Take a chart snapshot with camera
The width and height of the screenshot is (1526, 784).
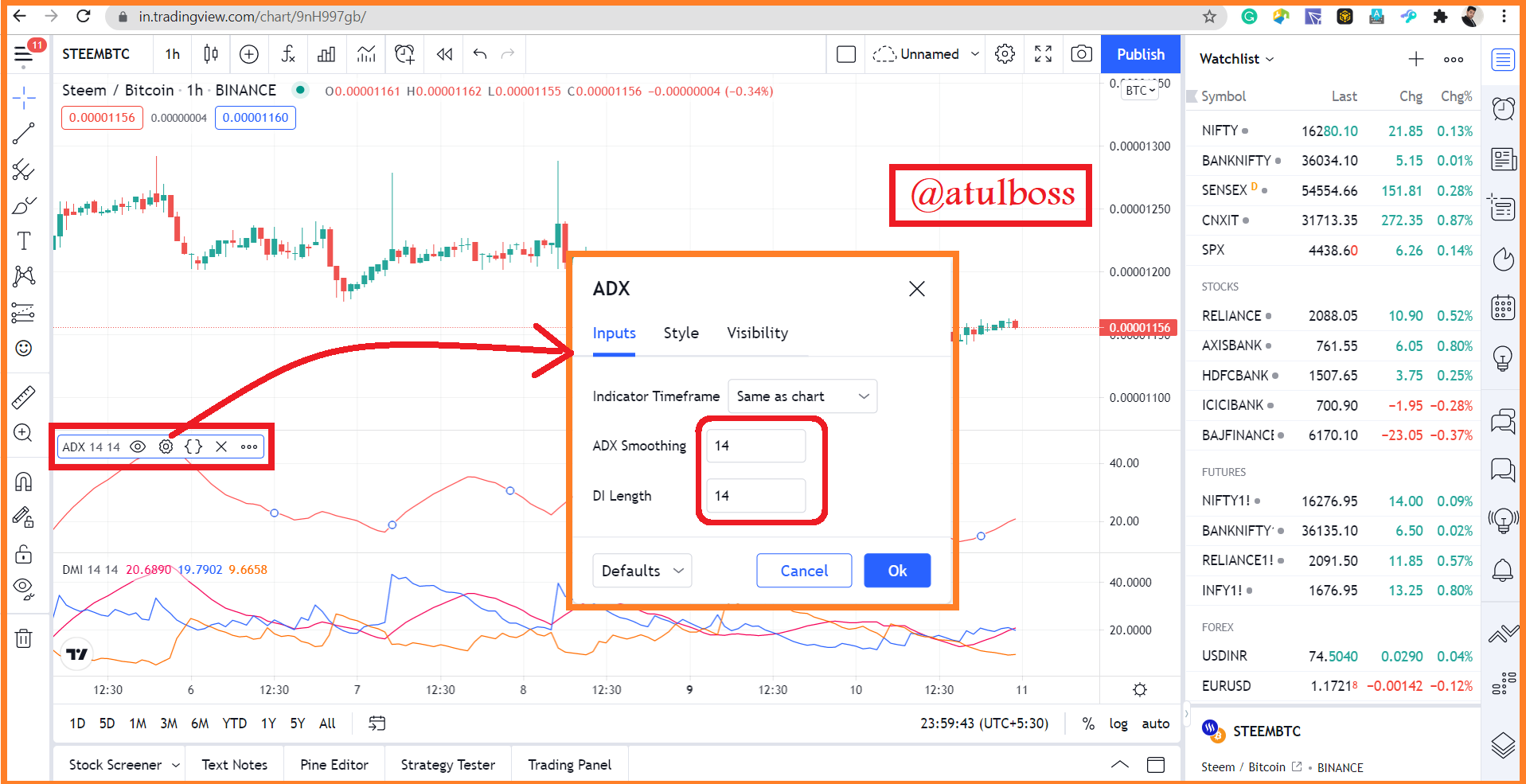click(x=1081, y=54)
